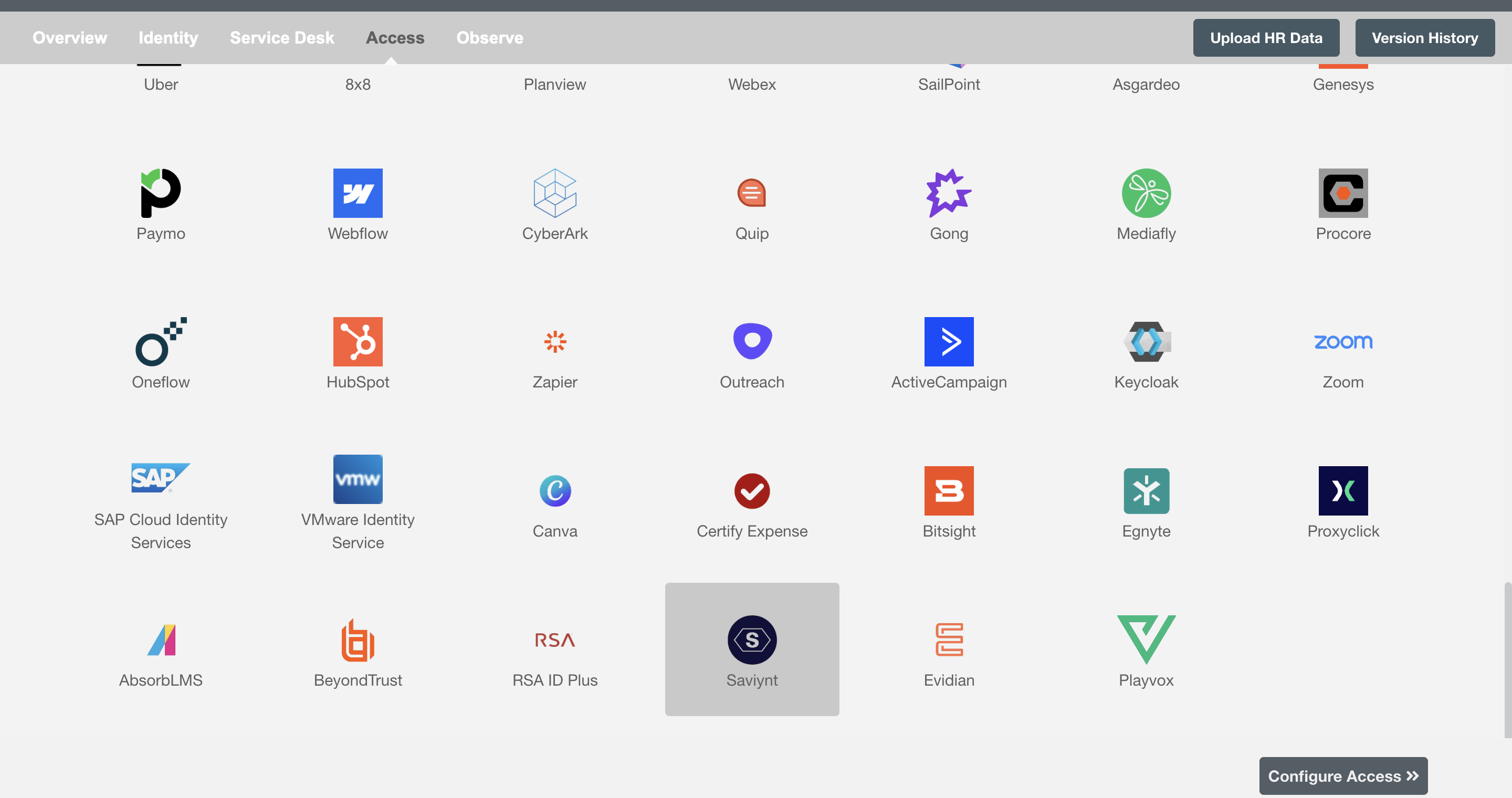Open the Saviynt integration panel
The width and height of the screenshot is (1512, 798).
[752, 649]
